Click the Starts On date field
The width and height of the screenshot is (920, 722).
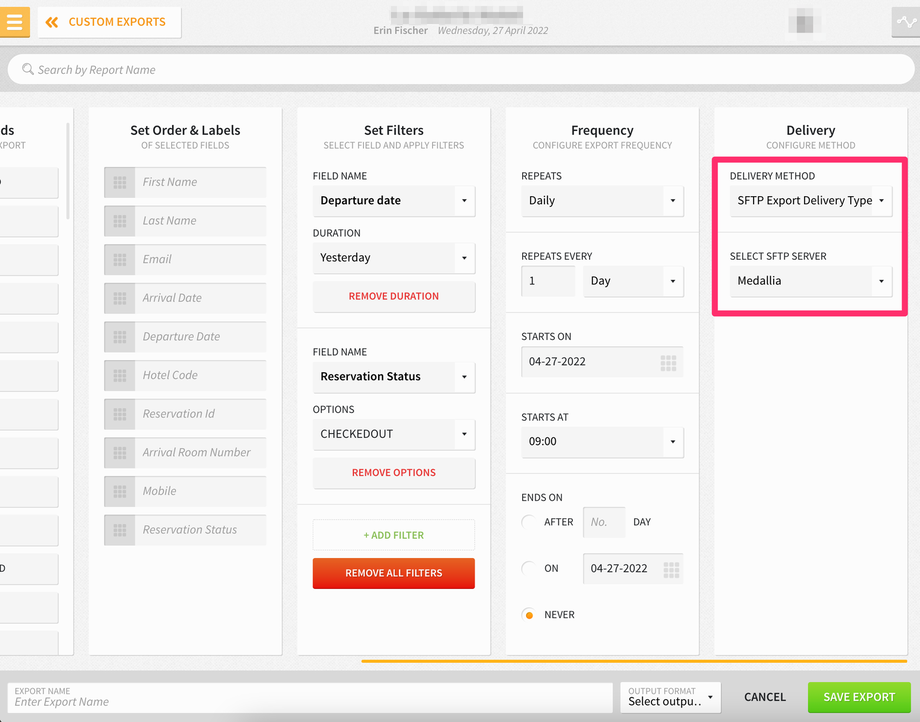[602, 362]
